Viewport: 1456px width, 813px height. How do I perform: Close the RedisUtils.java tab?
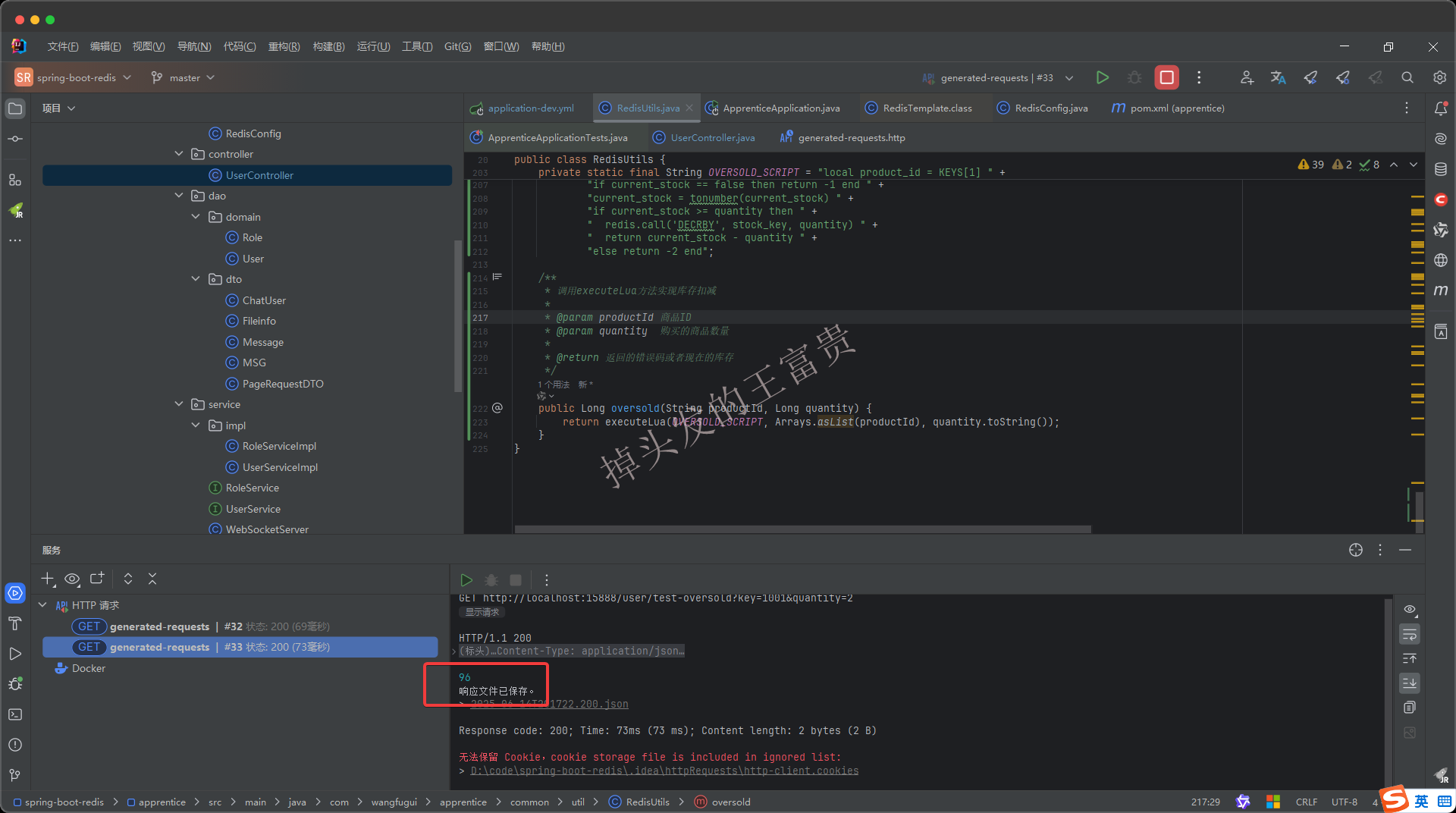point(689,108)
